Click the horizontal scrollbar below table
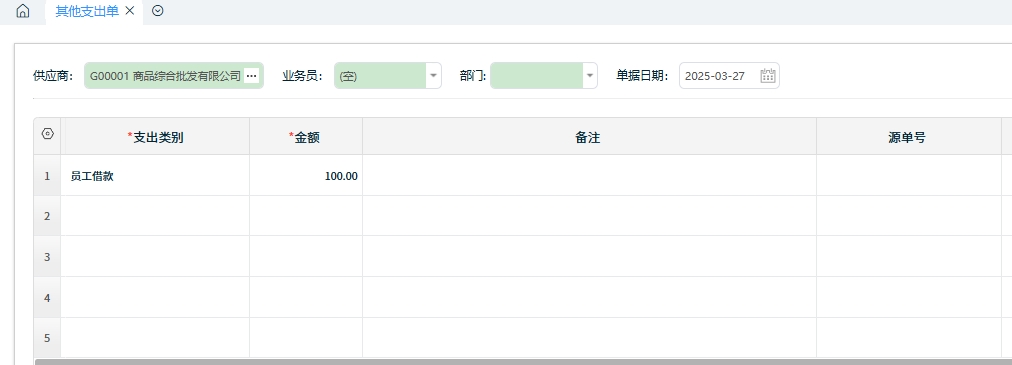 (523, 362)
